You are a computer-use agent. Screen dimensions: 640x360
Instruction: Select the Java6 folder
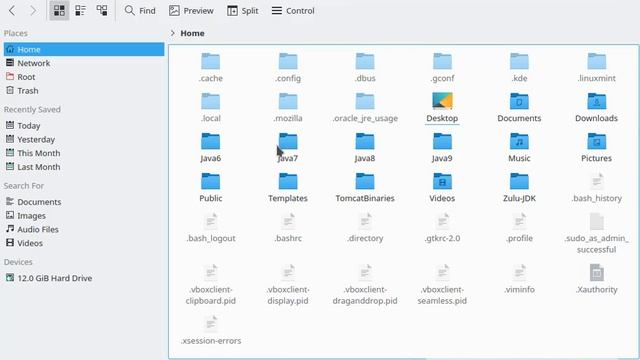(x=211, y=147)
